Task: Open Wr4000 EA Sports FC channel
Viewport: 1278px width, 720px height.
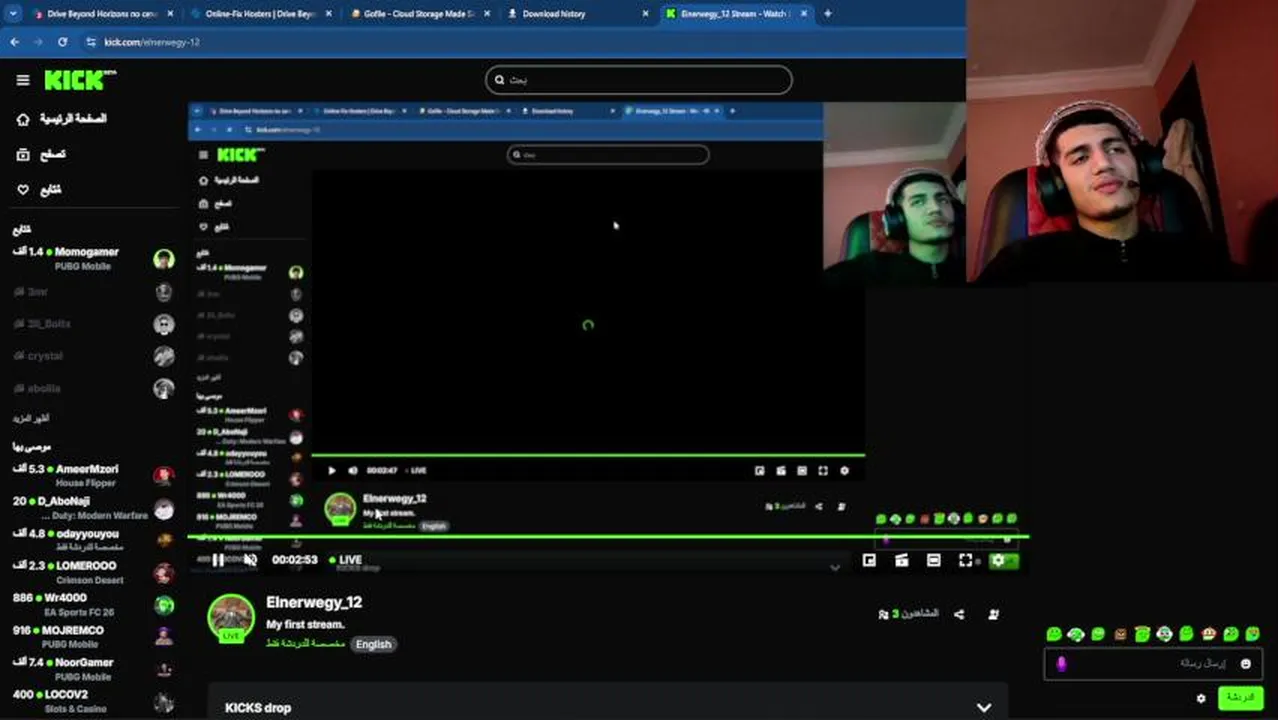Action: click(94, 604)
